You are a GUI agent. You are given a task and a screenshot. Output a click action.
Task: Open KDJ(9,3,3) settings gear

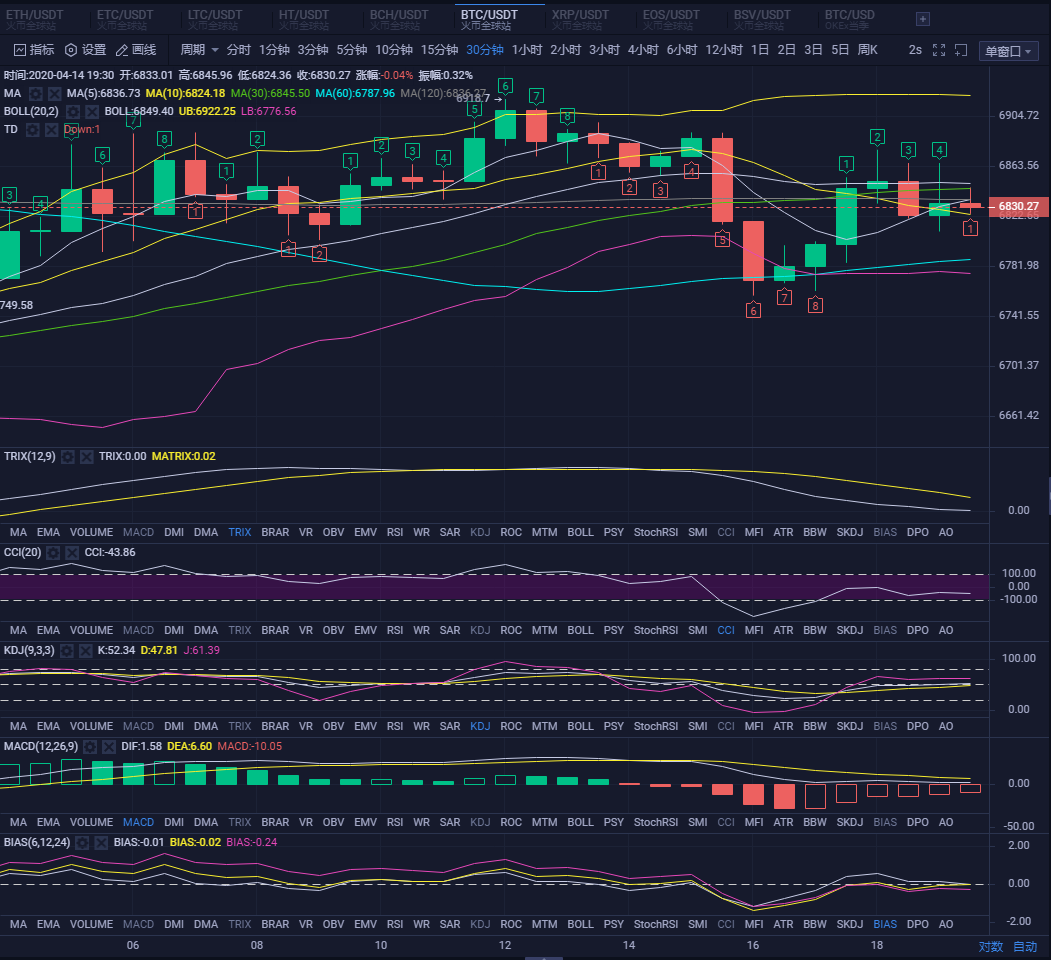click(66, 650)
